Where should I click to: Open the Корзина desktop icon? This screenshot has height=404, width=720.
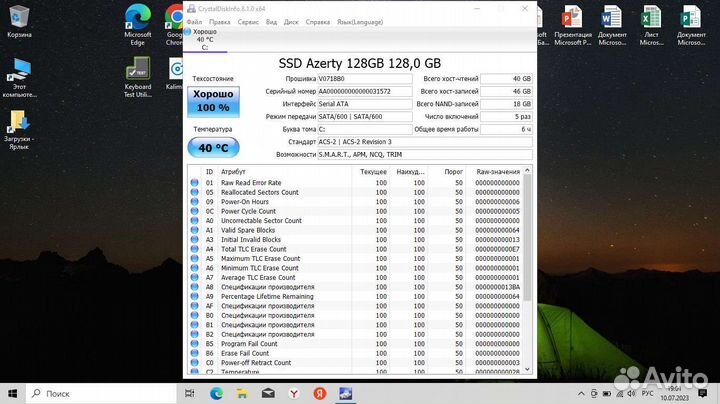pos(19,21)
